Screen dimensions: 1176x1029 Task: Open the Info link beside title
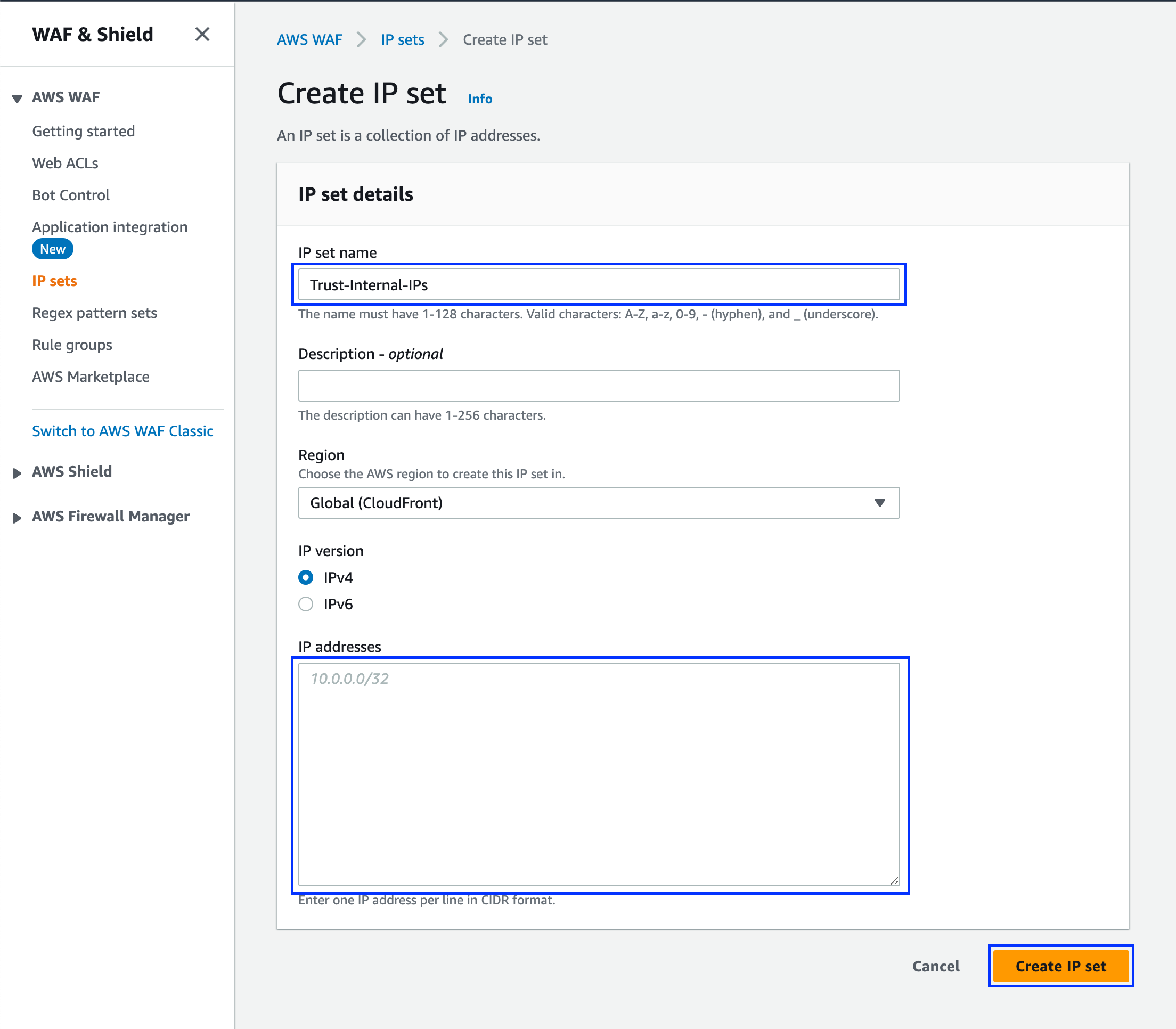pos(480,99)
